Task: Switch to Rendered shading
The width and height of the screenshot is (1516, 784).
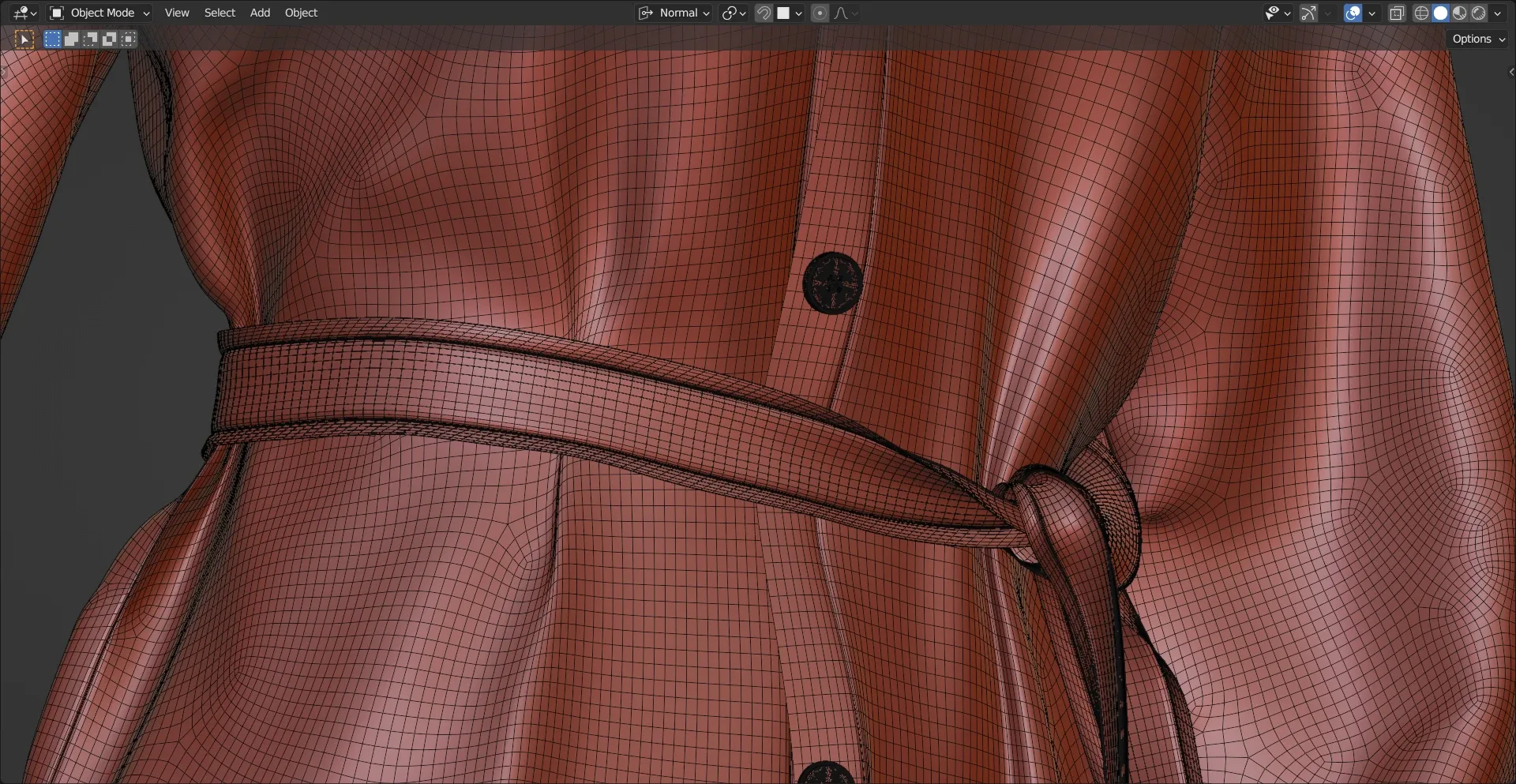Action: [1479, 13]
